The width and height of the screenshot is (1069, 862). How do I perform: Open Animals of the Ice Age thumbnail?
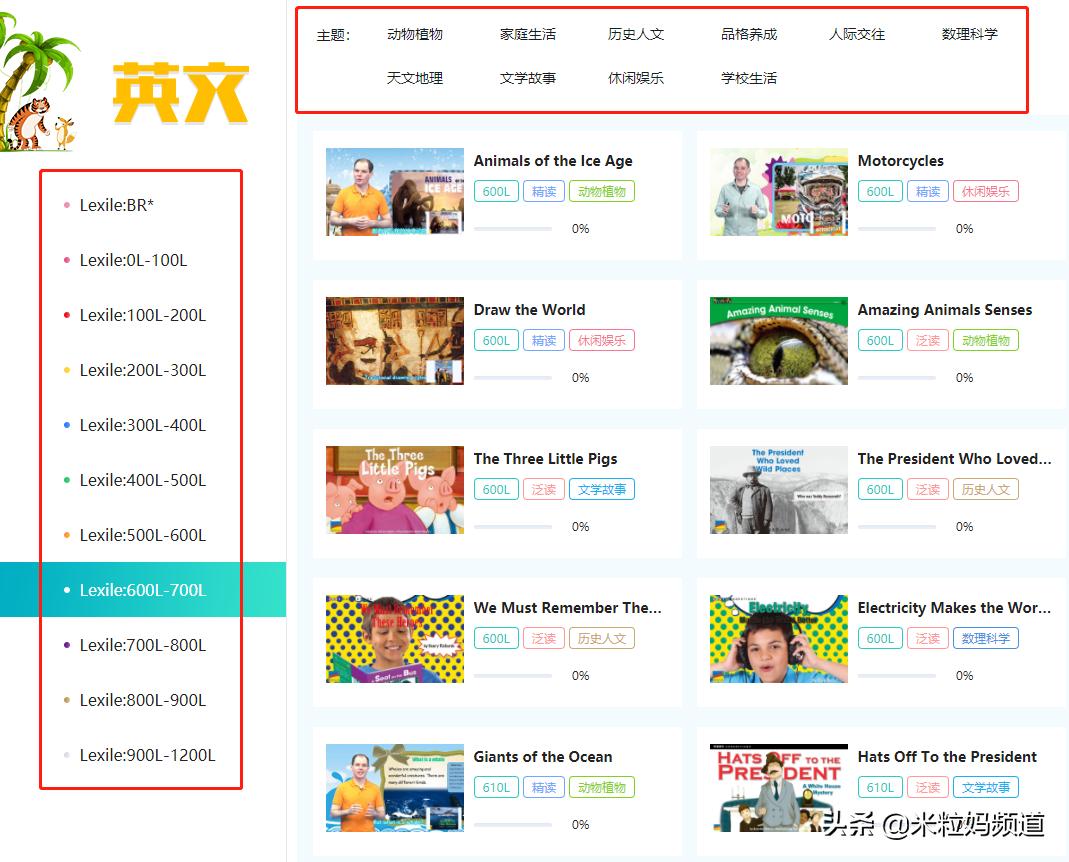pyautogui.click(x=394, y=192)
